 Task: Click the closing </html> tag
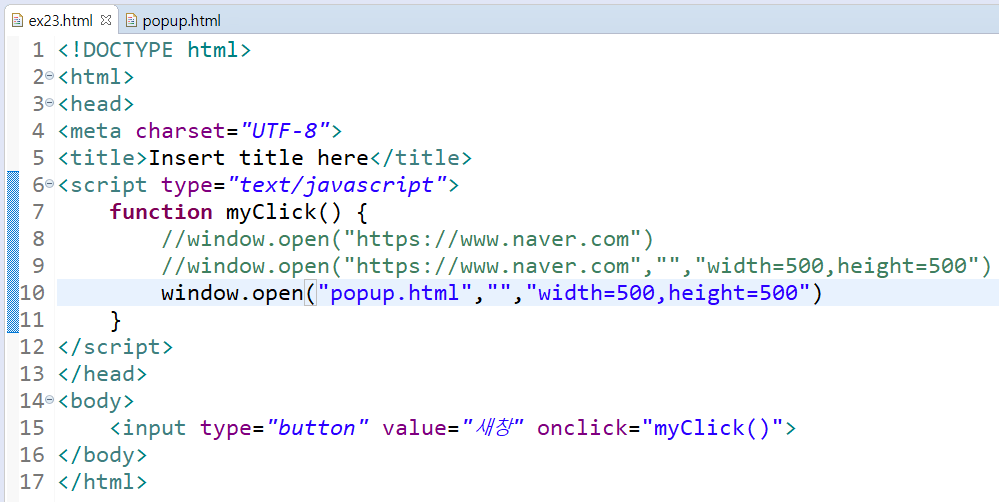103,482
